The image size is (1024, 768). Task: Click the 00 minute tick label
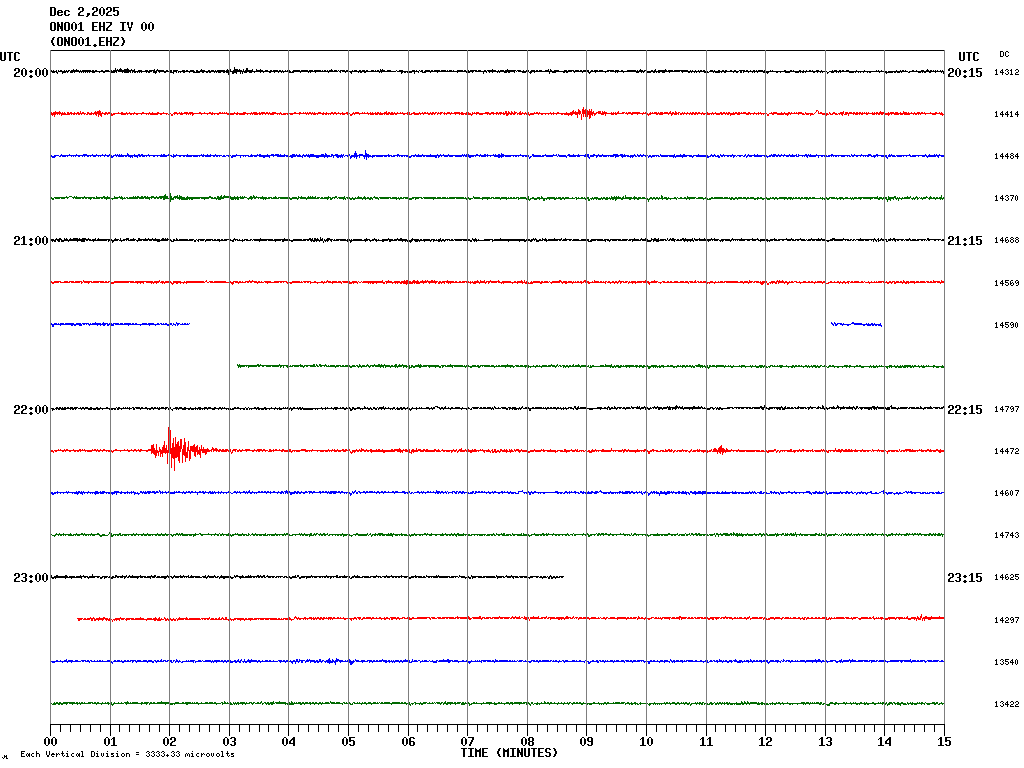[x=51, y=742]
